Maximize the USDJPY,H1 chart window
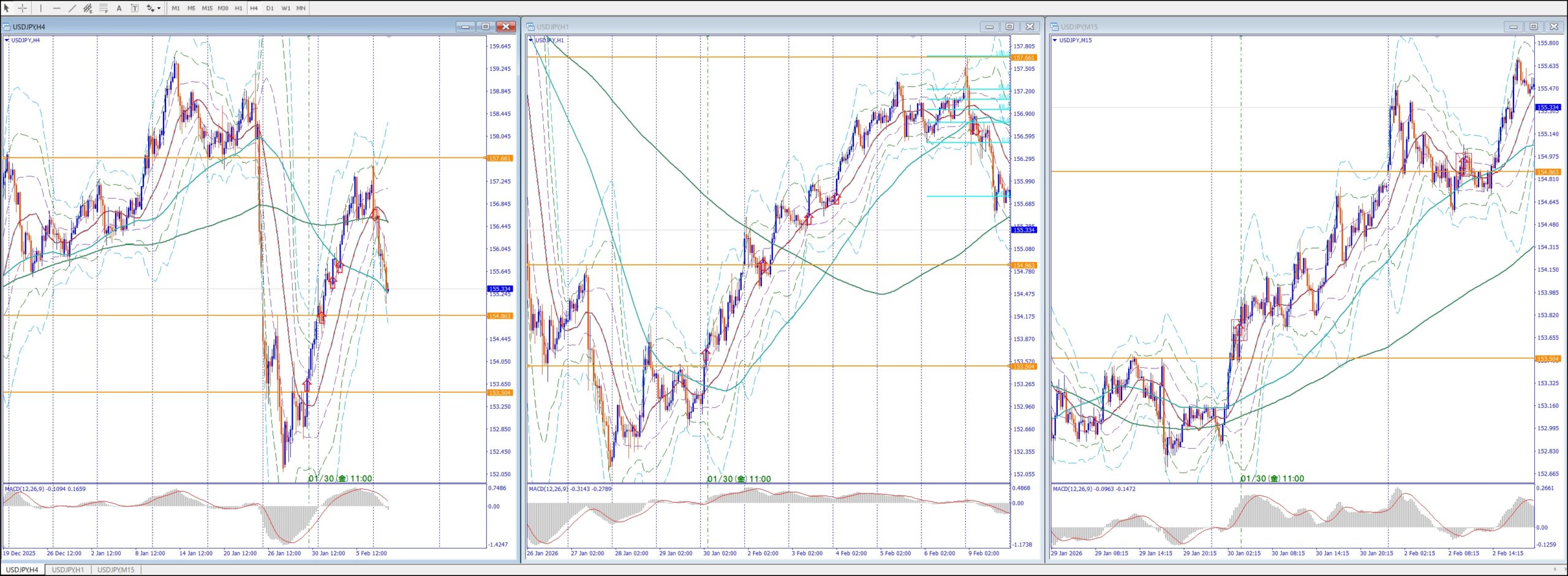This screenshot has width=1568, height=576. [x=1009, y=26]
